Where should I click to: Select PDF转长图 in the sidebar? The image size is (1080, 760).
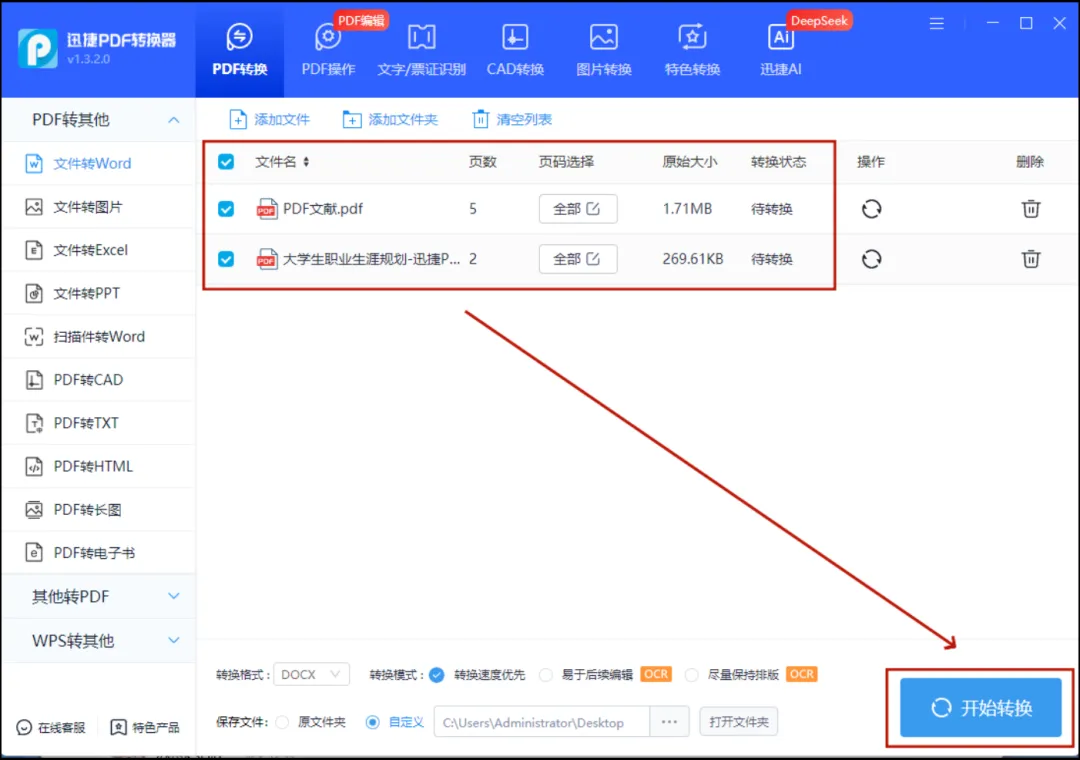tap(100, 510)
